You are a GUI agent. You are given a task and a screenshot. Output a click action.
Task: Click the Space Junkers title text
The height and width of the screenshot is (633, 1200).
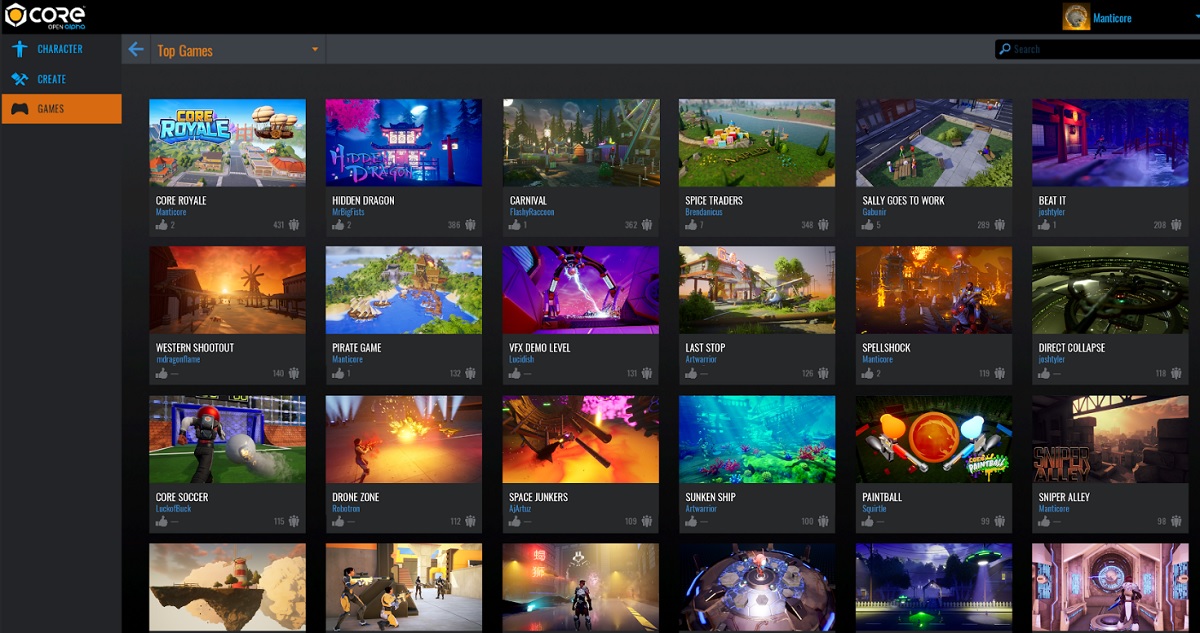click(539, 497)
